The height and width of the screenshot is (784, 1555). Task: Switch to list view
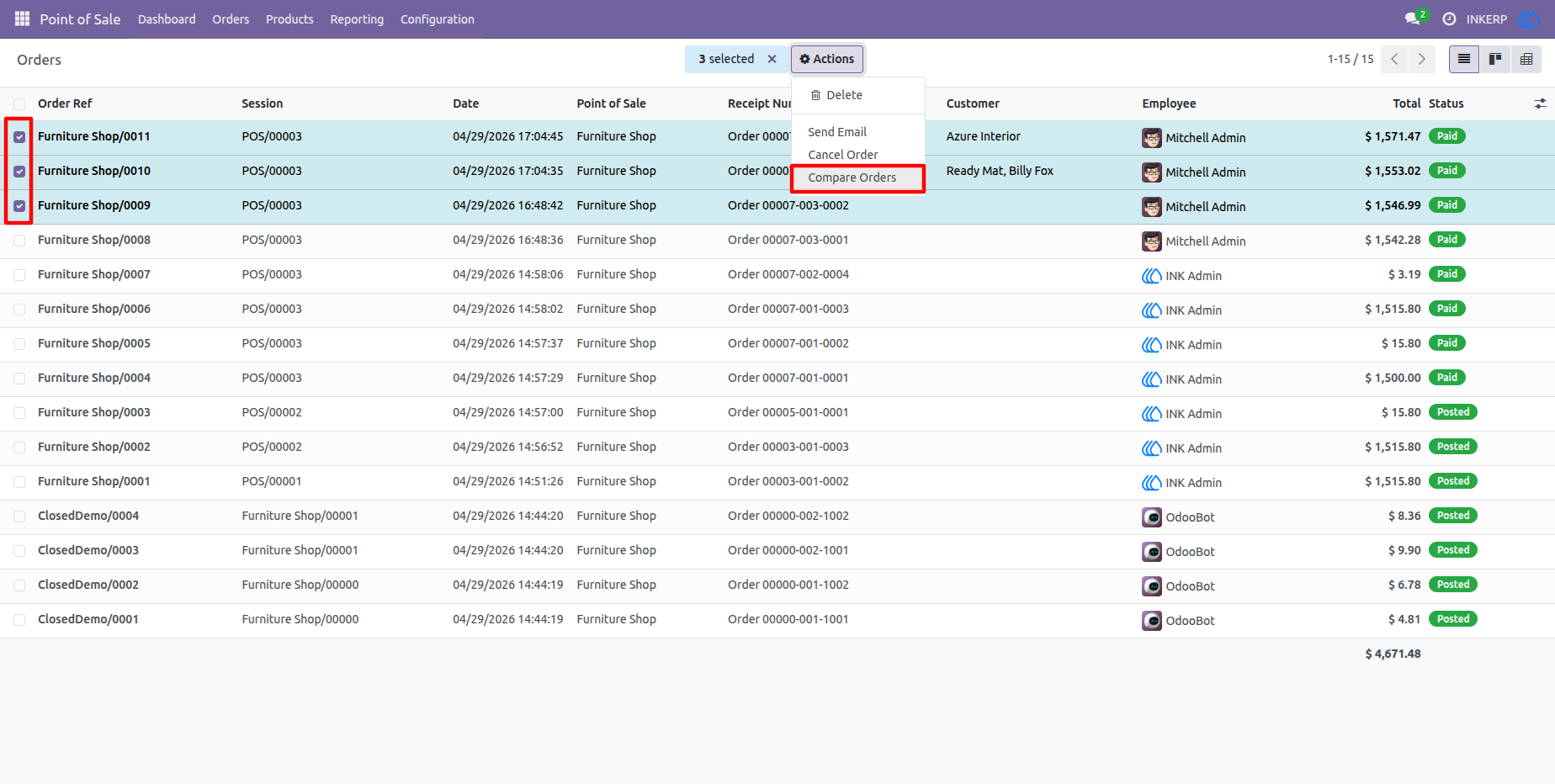point(1464,59)
